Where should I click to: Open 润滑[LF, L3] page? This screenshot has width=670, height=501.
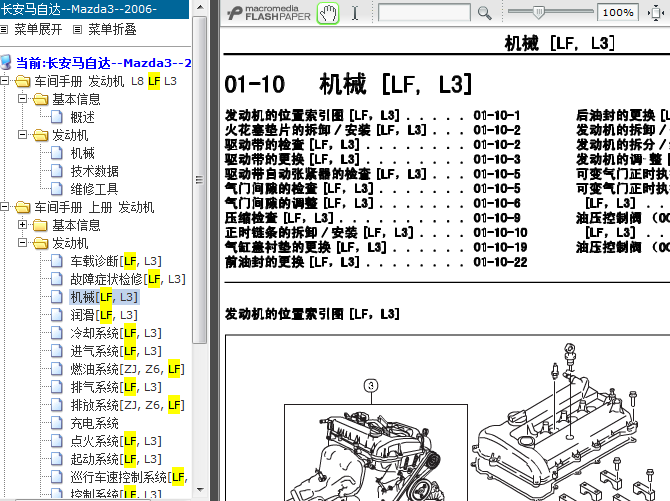[104, 315]
